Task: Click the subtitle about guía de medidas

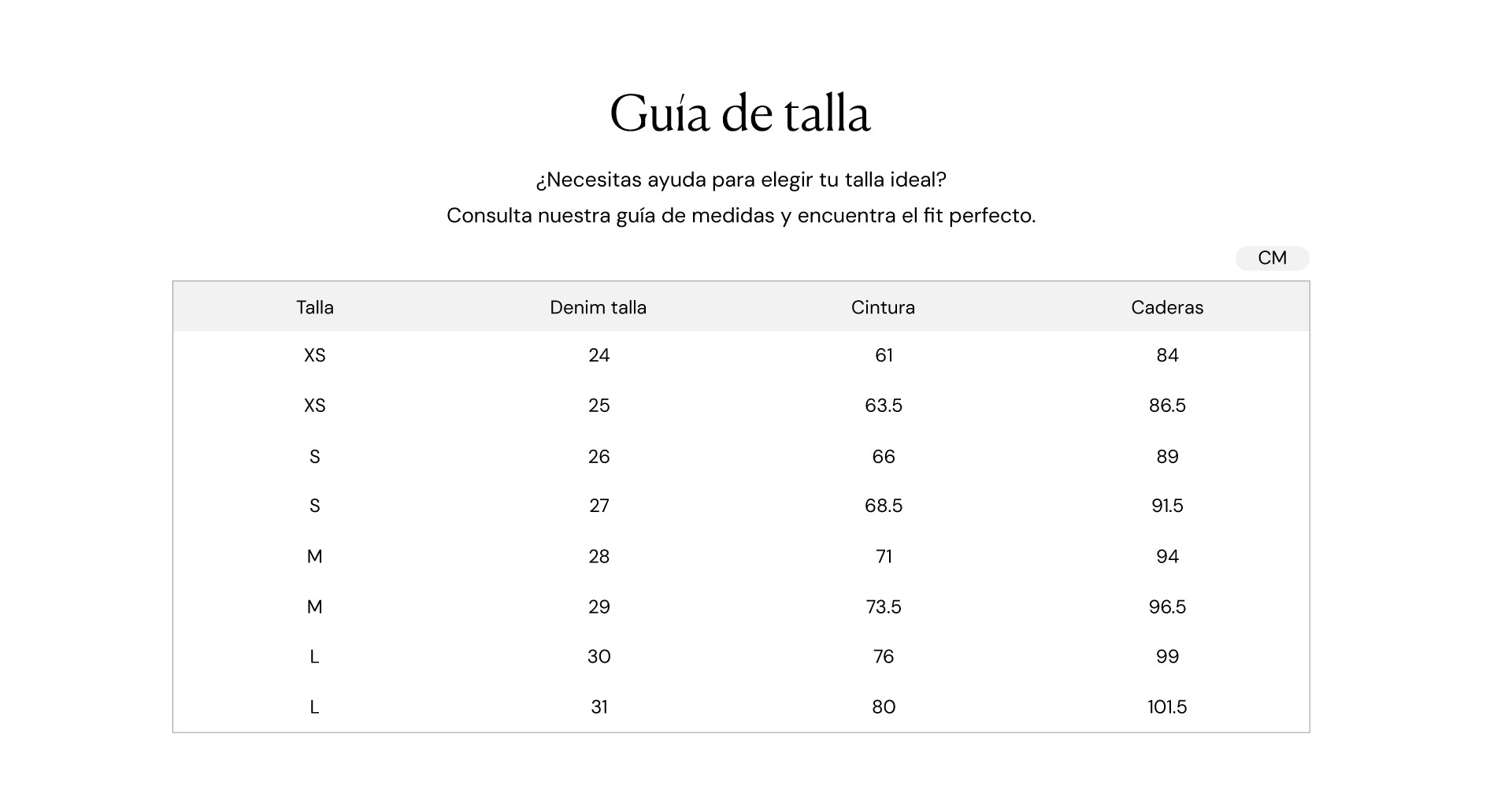Action: coord(741,216)
